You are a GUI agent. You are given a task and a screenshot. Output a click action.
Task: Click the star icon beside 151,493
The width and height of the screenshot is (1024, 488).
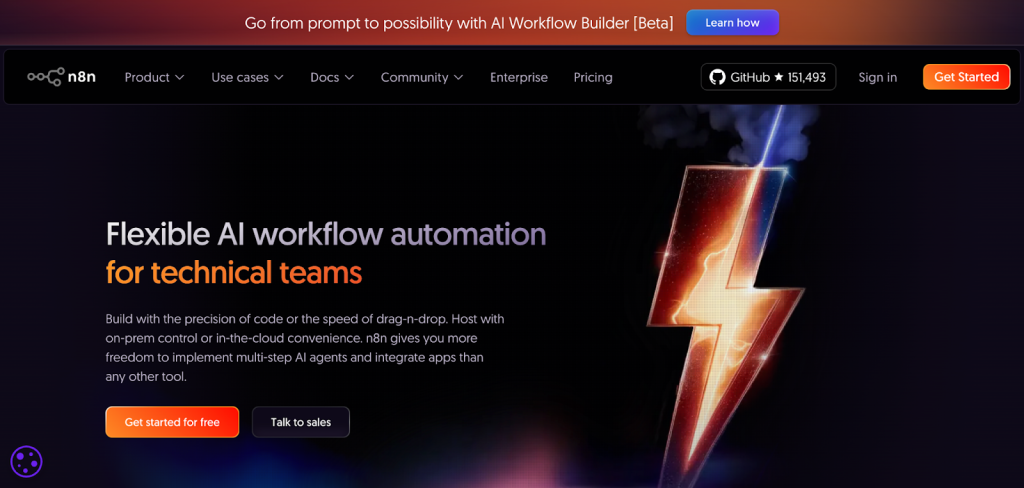(x=779, y=77)
